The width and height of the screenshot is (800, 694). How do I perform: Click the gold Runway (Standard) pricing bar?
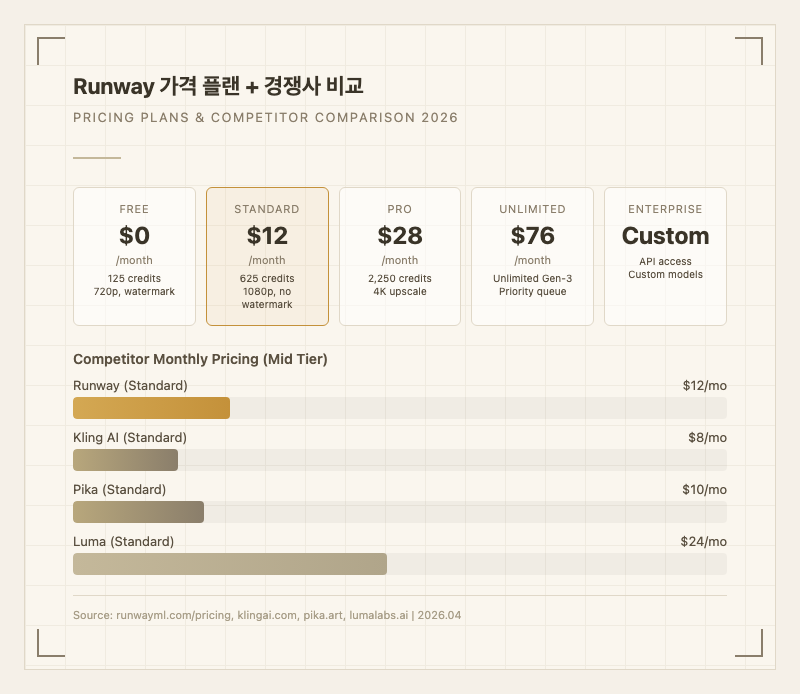(x=151, y=408)
